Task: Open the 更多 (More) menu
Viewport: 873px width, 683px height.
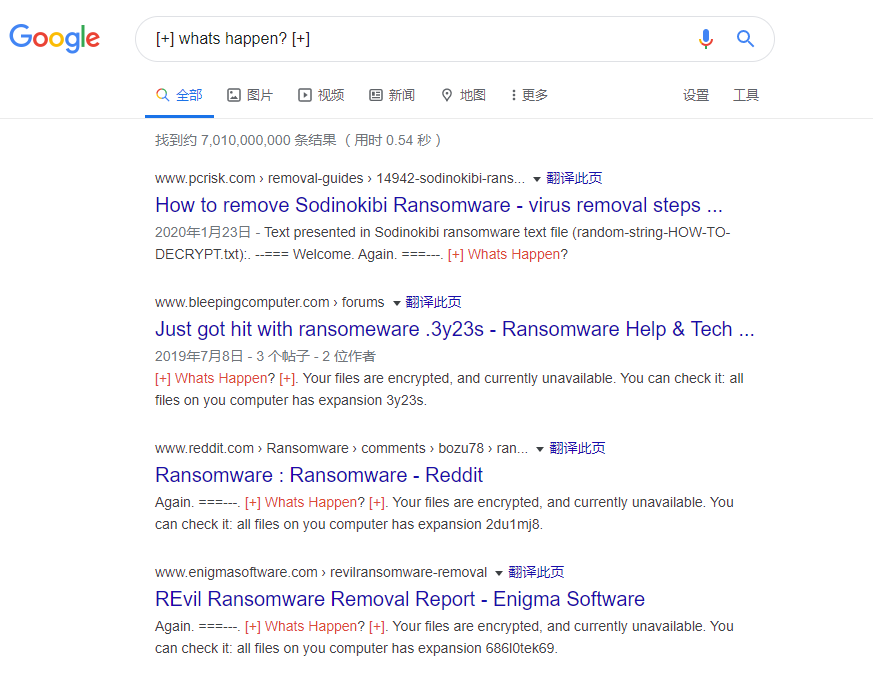Action: [529, 95]
